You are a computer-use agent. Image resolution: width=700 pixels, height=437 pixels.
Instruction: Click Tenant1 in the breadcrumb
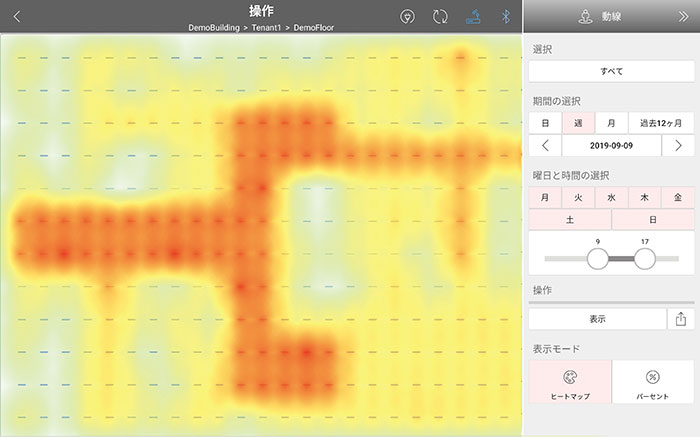point(266,28)
